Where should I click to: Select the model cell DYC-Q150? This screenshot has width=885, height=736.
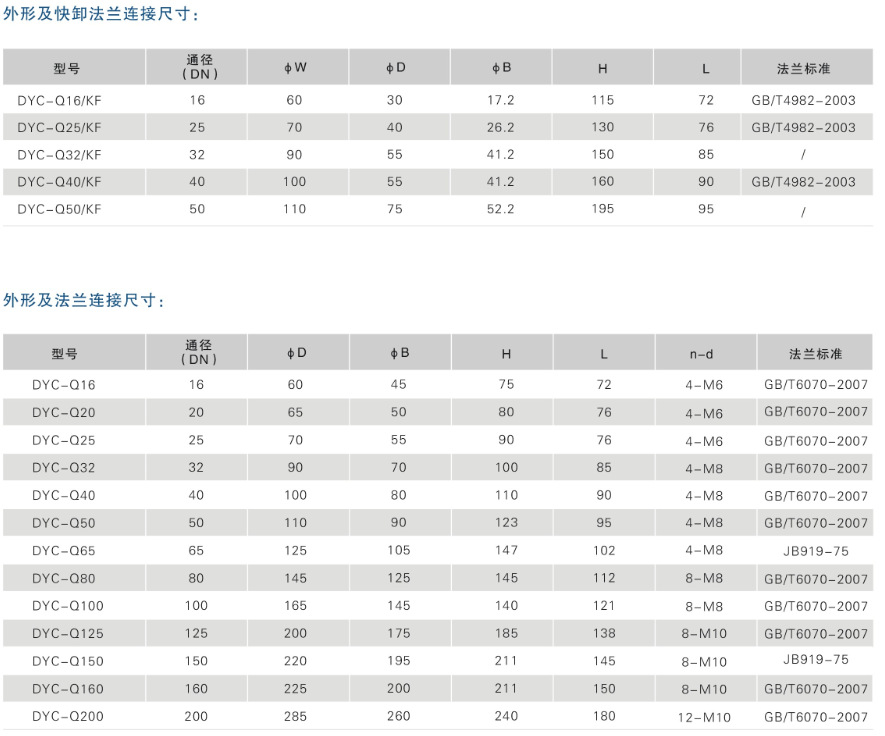(68, 661)
